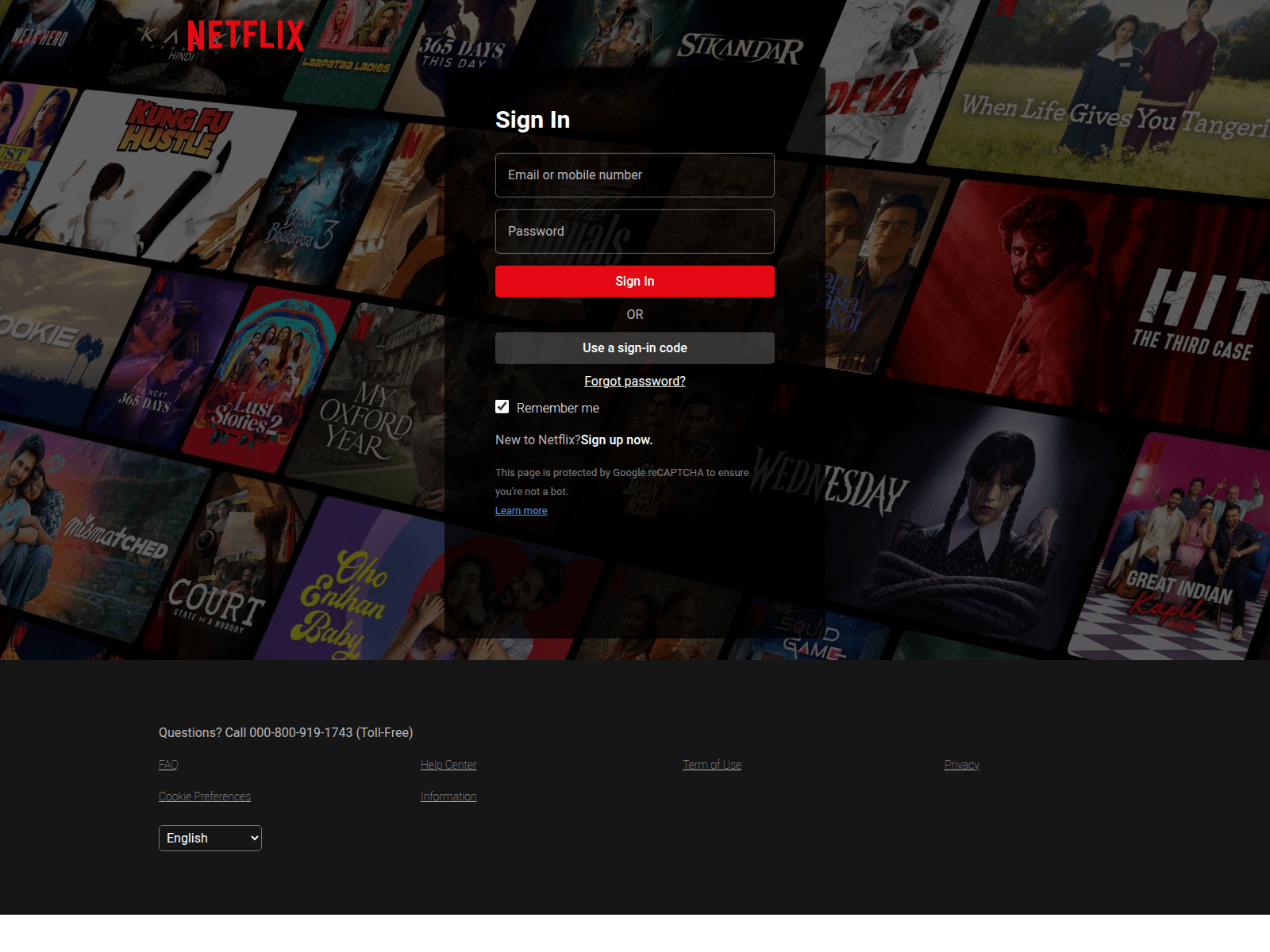The height and width of the screenshot is (952, 1270).
Task: Open the Forgot password link
Action: coord(634,382)
